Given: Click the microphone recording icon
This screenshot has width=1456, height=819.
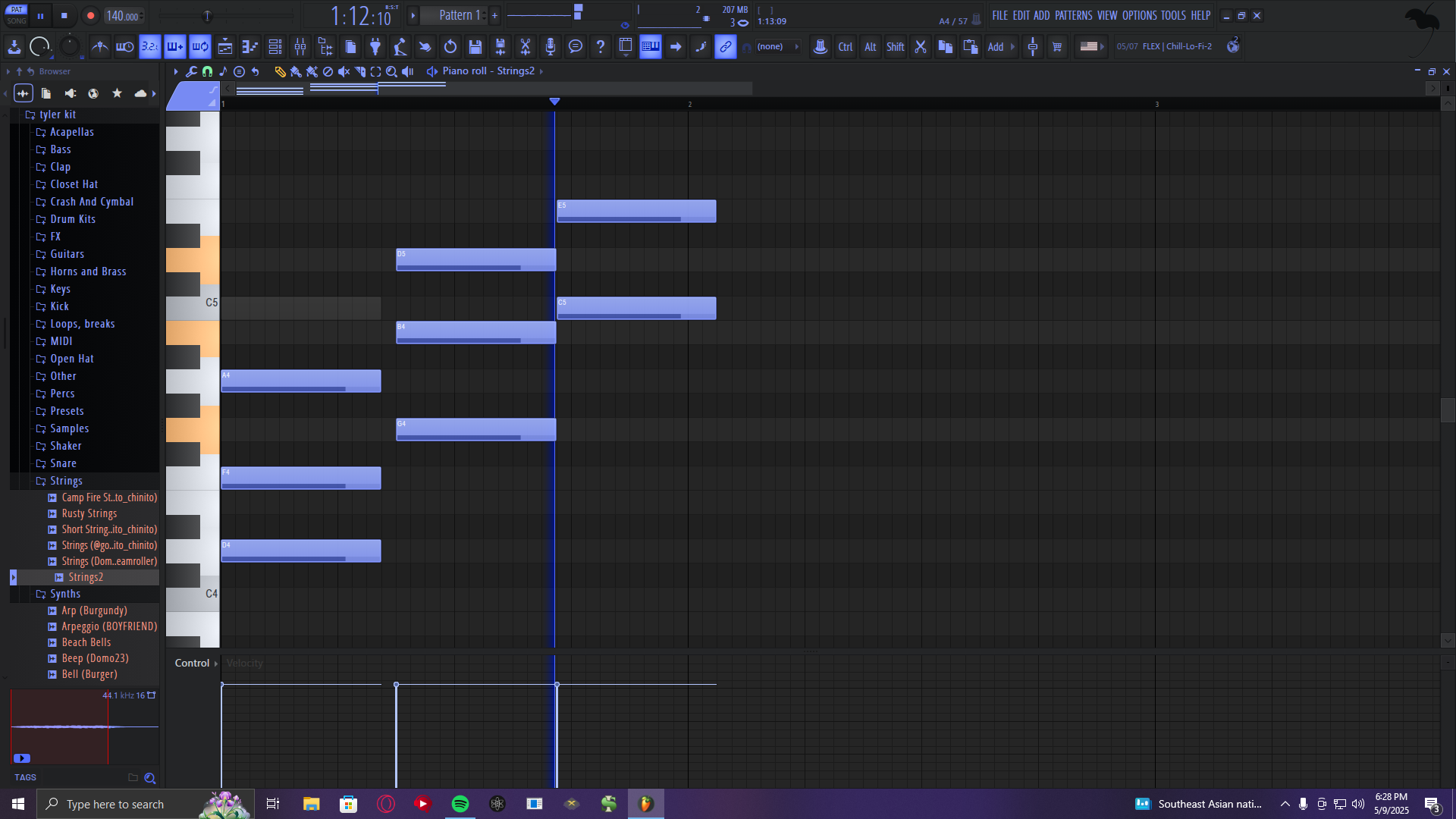Looking at the screenshot, I should point(551,47).
